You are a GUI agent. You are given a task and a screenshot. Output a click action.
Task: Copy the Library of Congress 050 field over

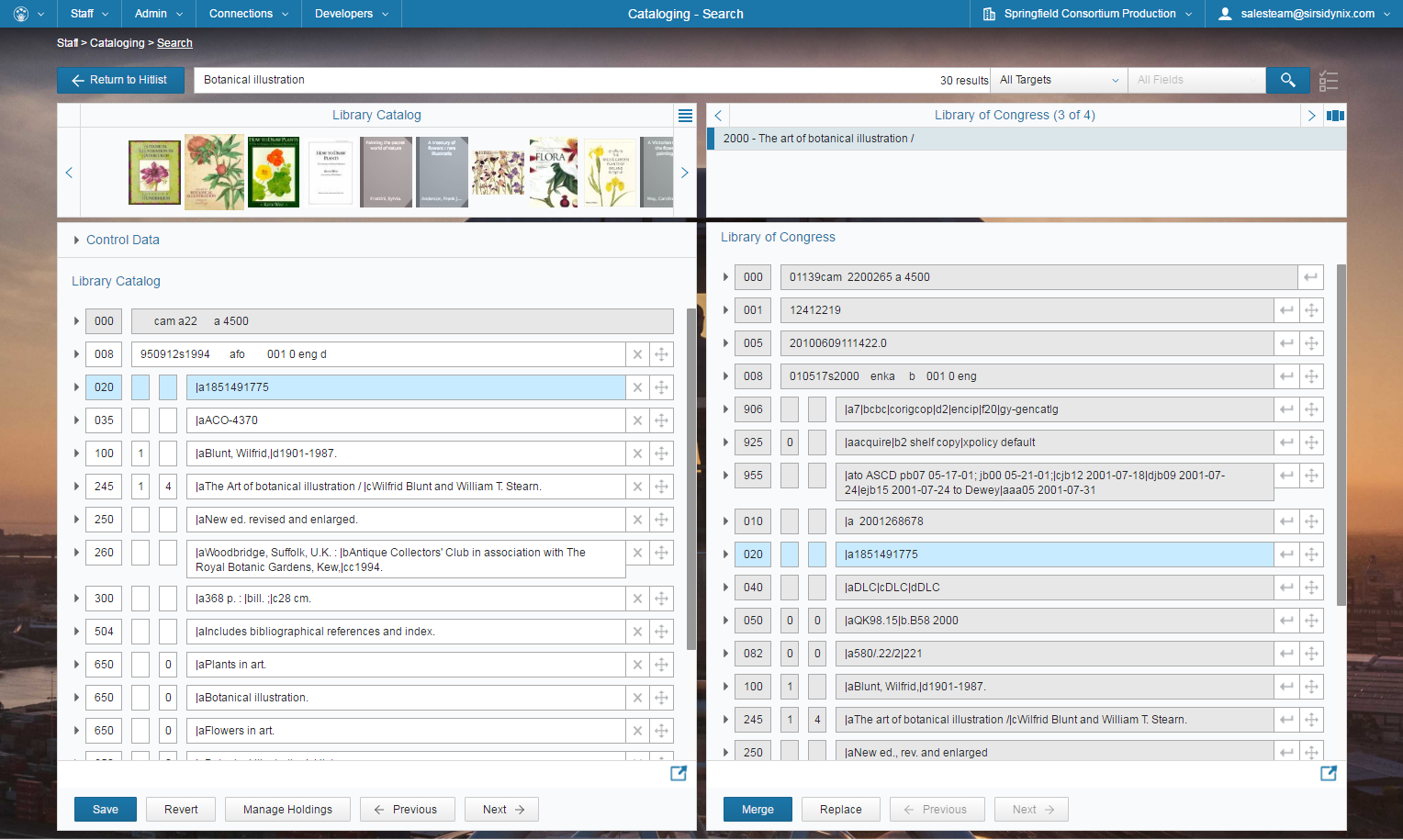(x=1286, y=621)
